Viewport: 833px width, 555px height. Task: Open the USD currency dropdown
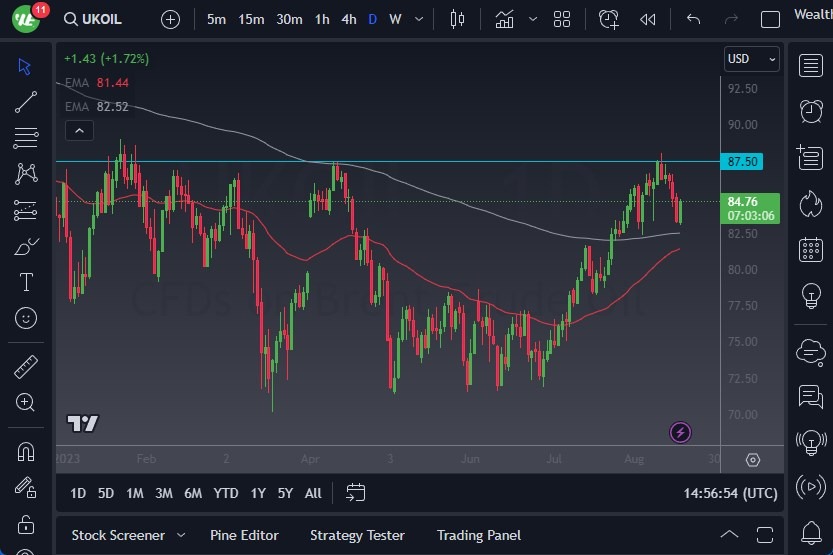(751, 59)
